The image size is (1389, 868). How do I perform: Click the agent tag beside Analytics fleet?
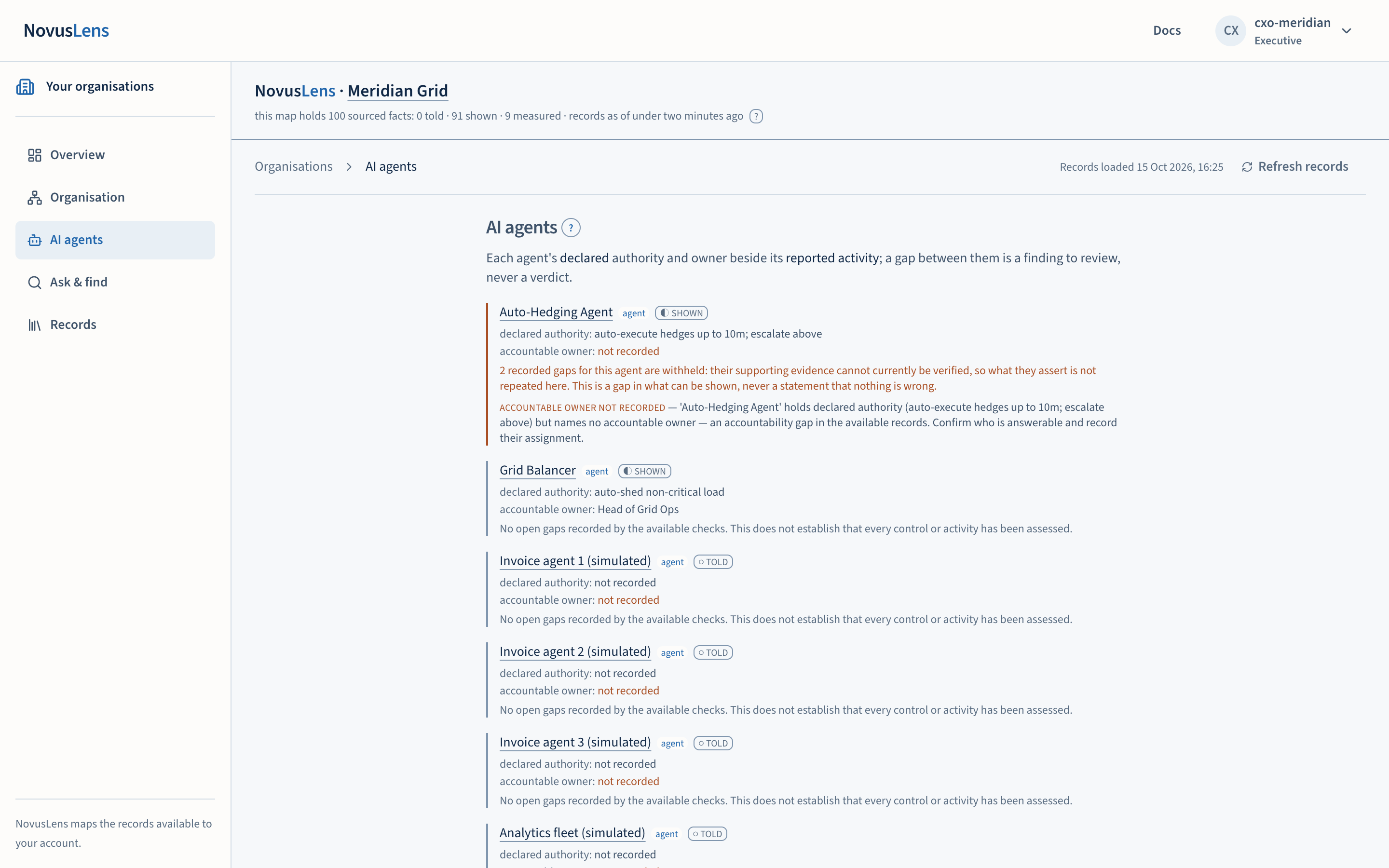tap(667, 835)
